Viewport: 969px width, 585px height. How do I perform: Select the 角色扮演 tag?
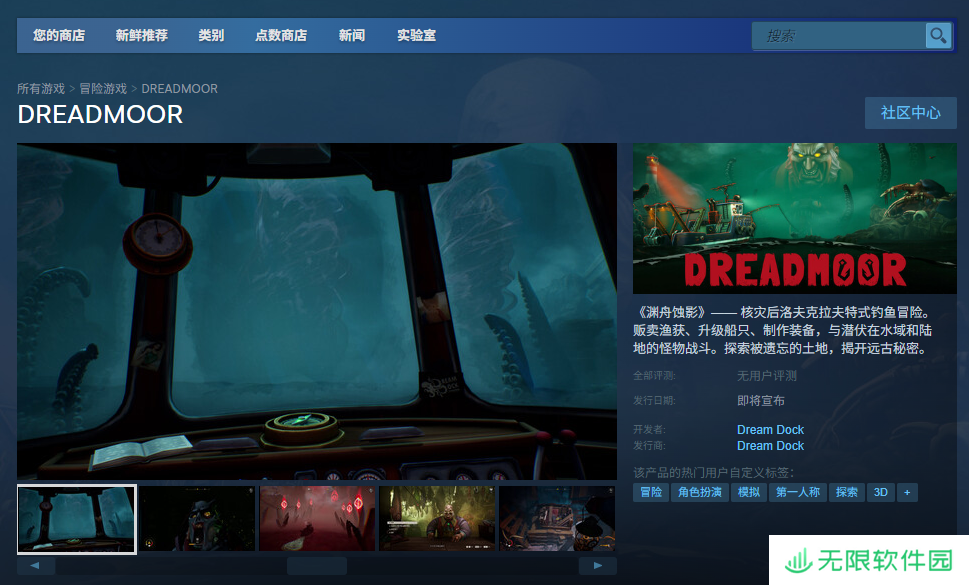click(x=700, y=492)
